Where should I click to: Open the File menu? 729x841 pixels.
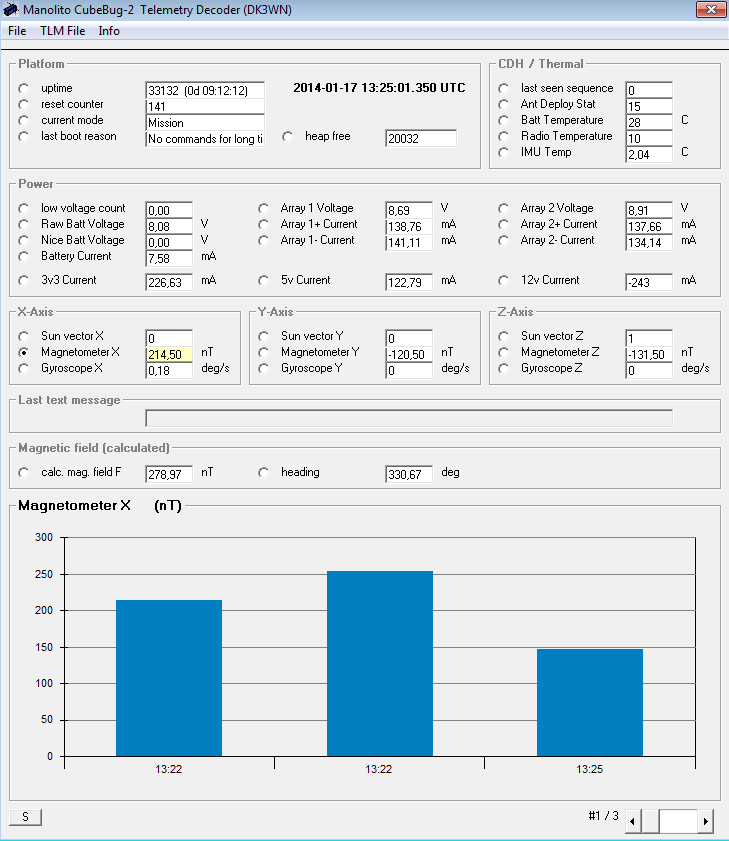pos(17,31)
